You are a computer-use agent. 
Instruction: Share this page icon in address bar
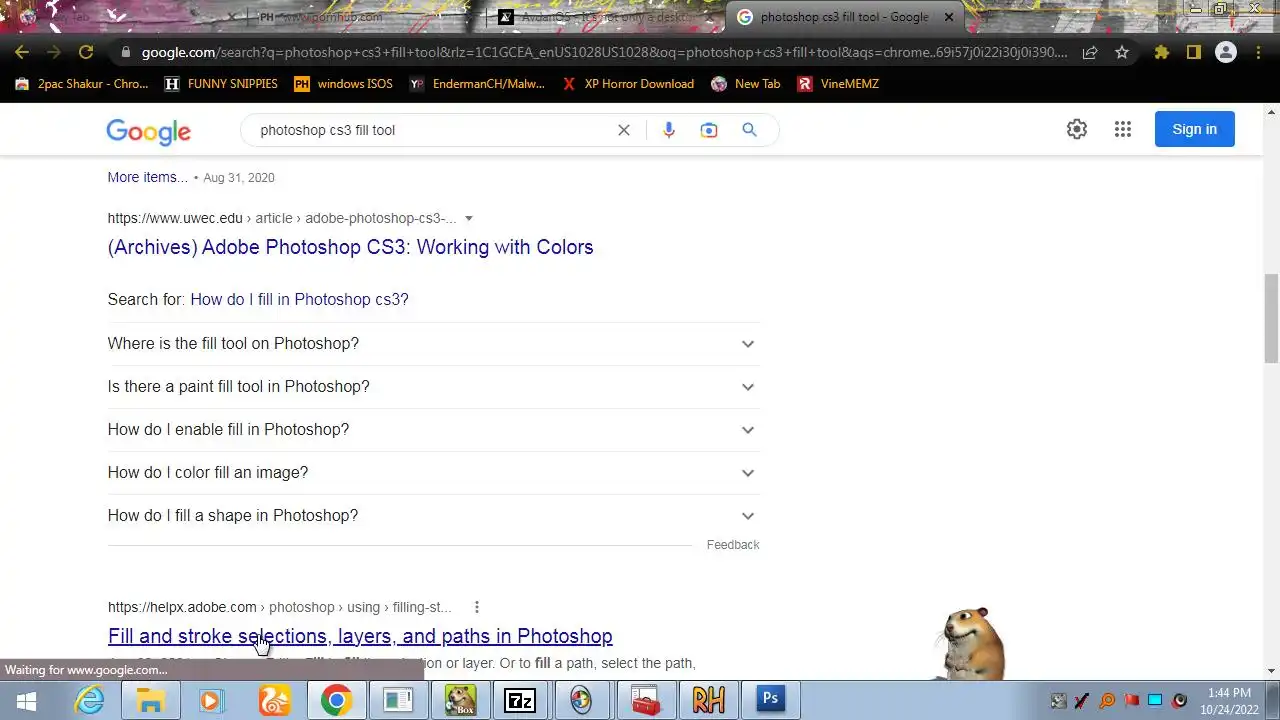coord(1090,52)
